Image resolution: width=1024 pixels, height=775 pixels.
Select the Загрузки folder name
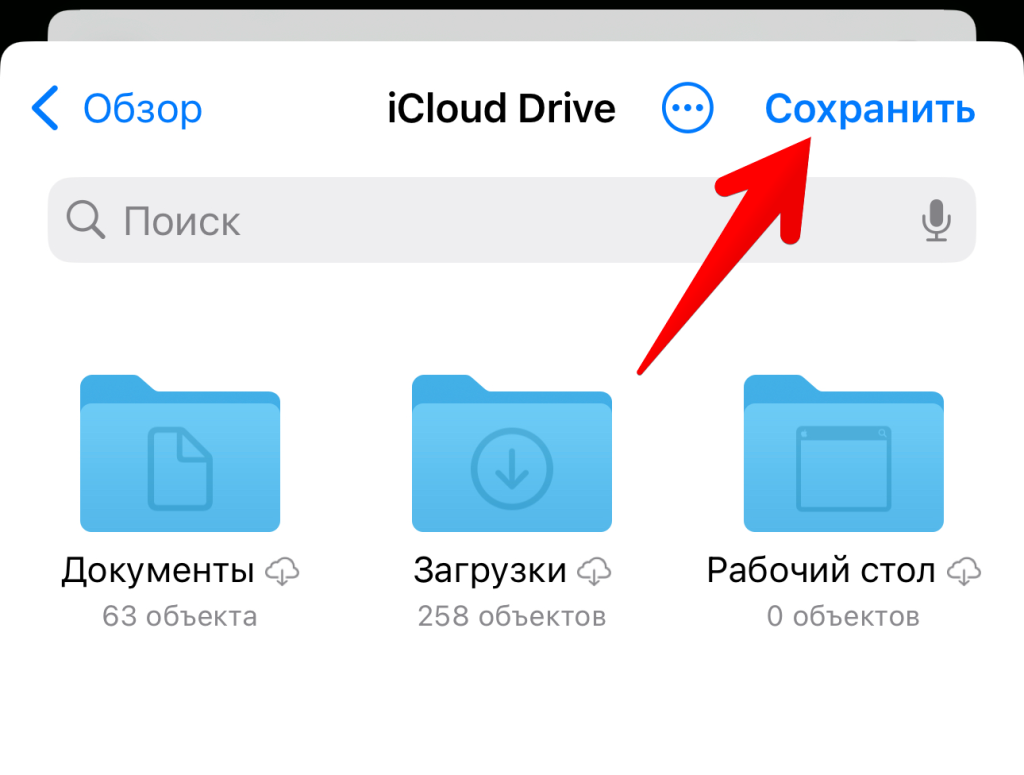(x=490, y=571)
